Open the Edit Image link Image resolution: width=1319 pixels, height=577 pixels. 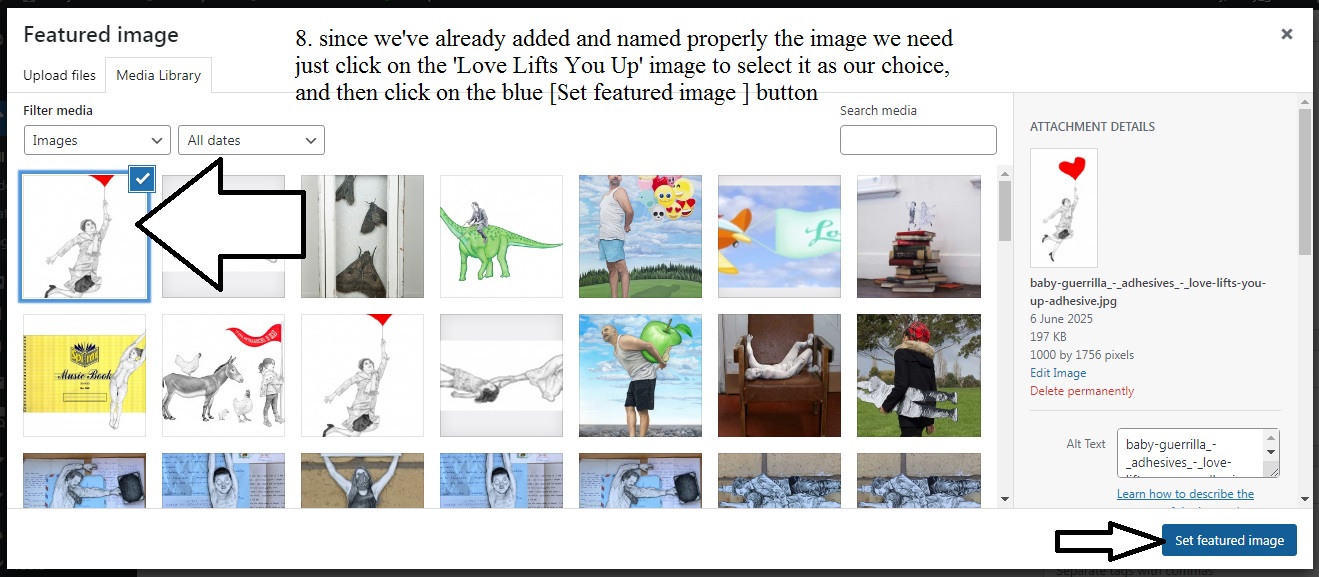coord(1058,373)
